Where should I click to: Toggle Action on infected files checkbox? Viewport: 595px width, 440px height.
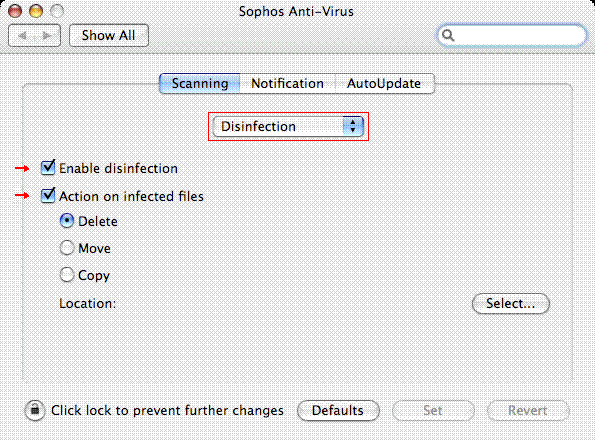[x=48, y=196]
